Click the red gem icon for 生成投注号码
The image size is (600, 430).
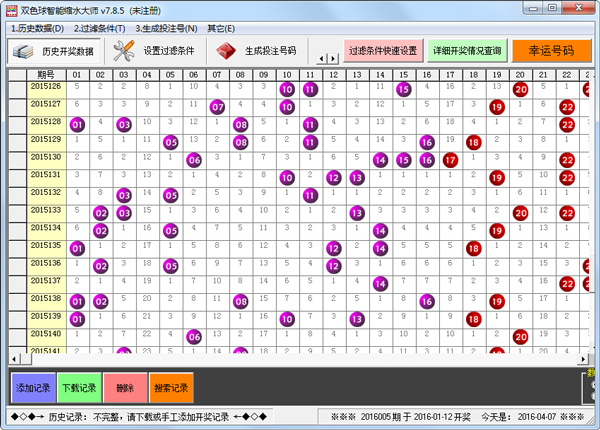point(227,51)
